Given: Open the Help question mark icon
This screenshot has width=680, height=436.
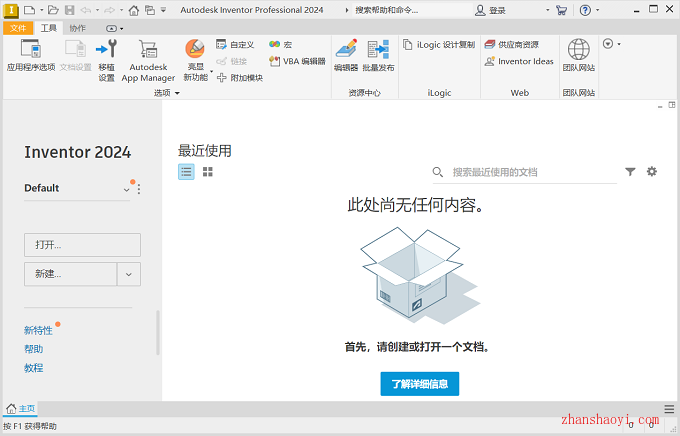Looking at the screenshot, I should coord(585,10).
